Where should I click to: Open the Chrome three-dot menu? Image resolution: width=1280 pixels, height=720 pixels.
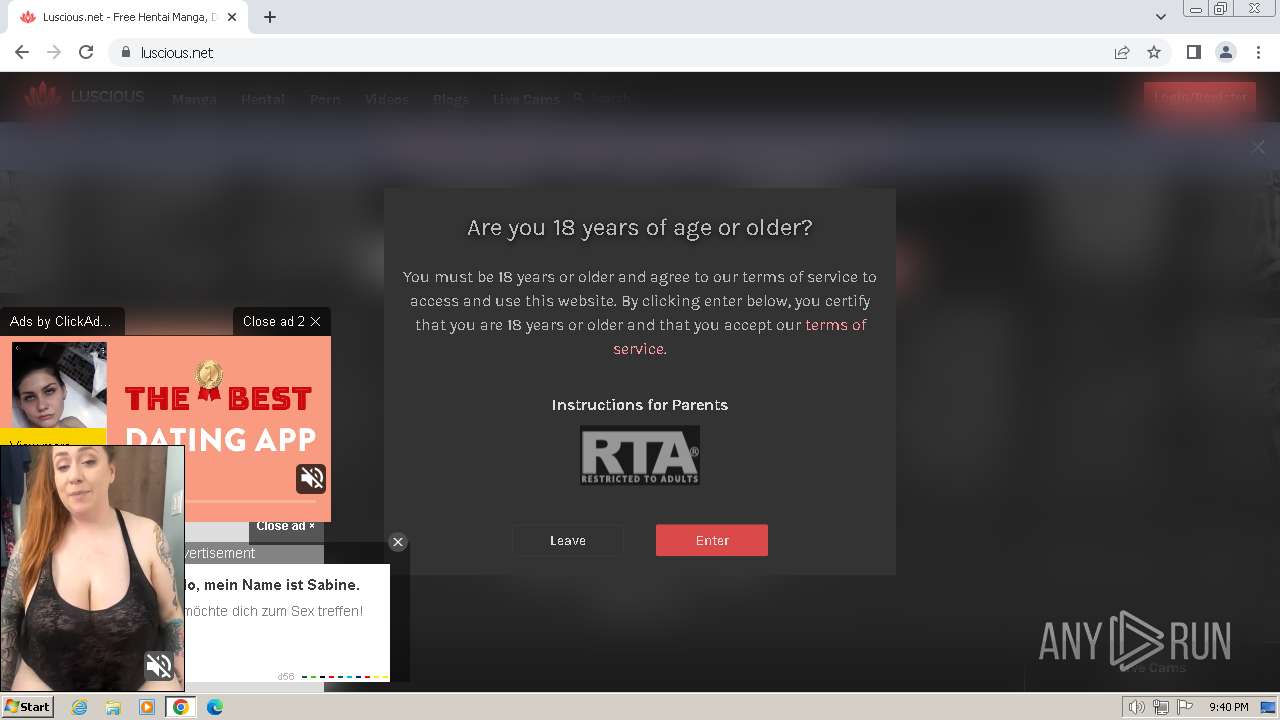pyautogui.click(x=1257, y=52)
